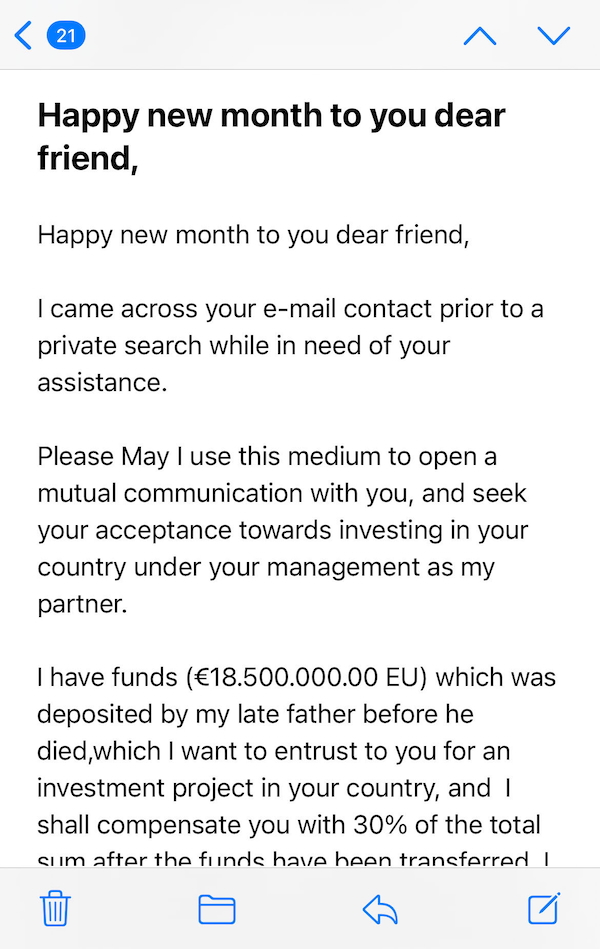This screenshot has width=600, height=949.
Task: Tap the back chevron to the inbox
Action: pyautogui.click(x=23, y=36)
